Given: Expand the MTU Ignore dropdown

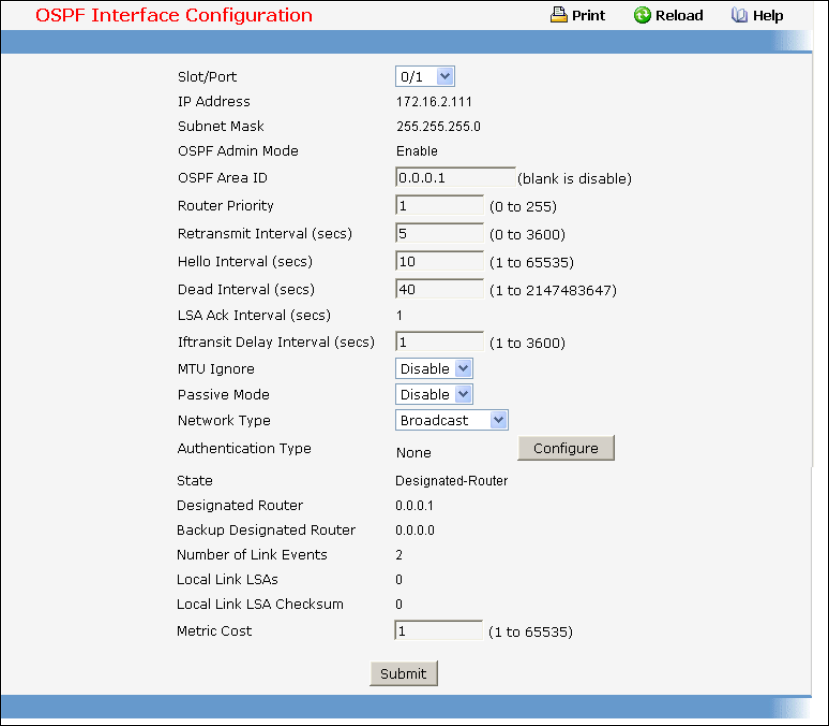Looking at the screenshot, I should [434, 369].
